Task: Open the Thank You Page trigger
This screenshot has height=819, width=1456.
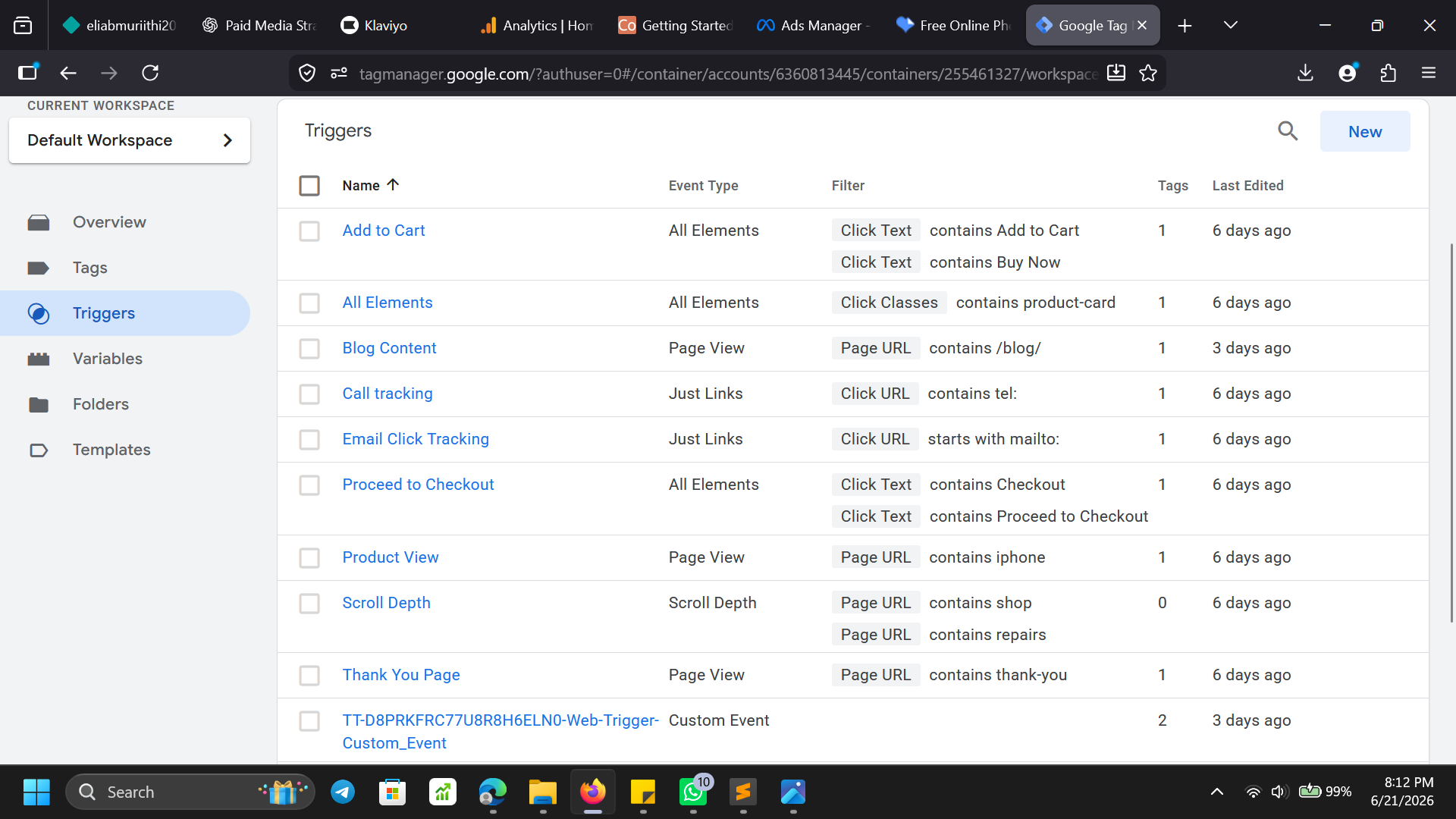Action: pos(401,675)
